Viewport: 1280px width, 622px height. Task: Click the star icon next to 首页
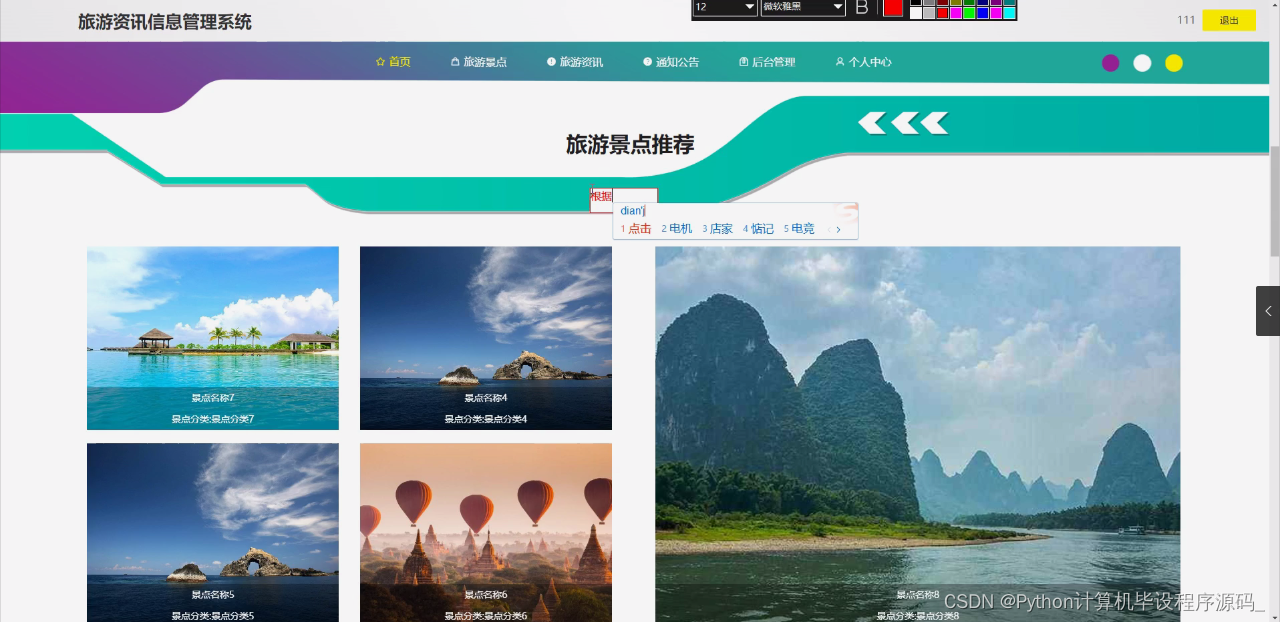click(380, 61)
